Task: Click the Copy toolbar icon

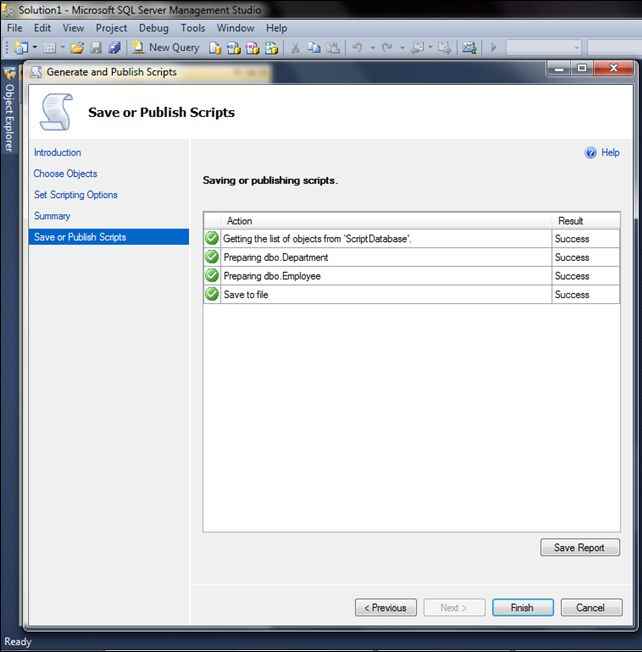Action: [x=314, y=48]
